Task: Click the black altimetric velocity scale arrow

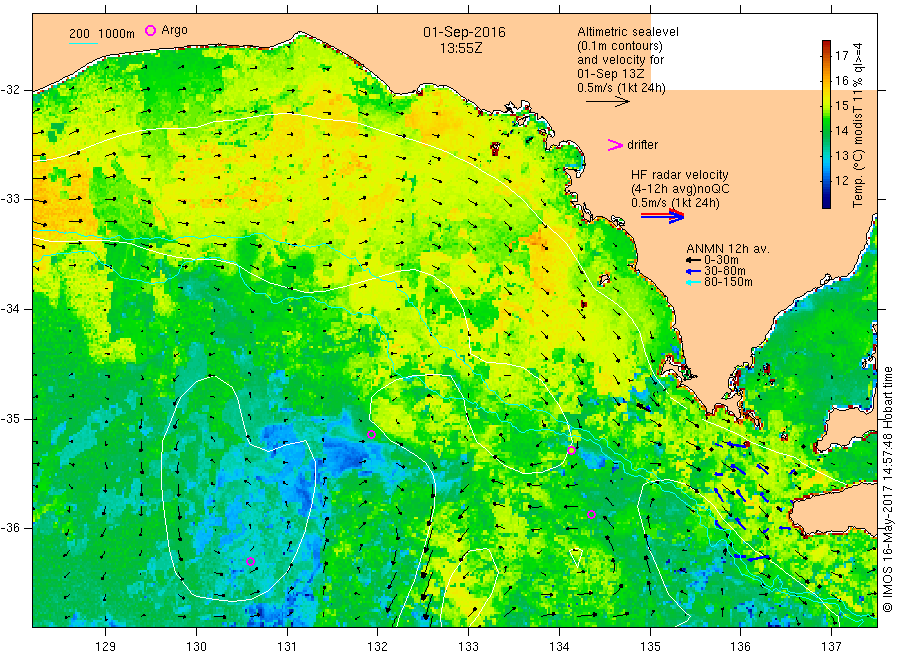Action: 608,102
